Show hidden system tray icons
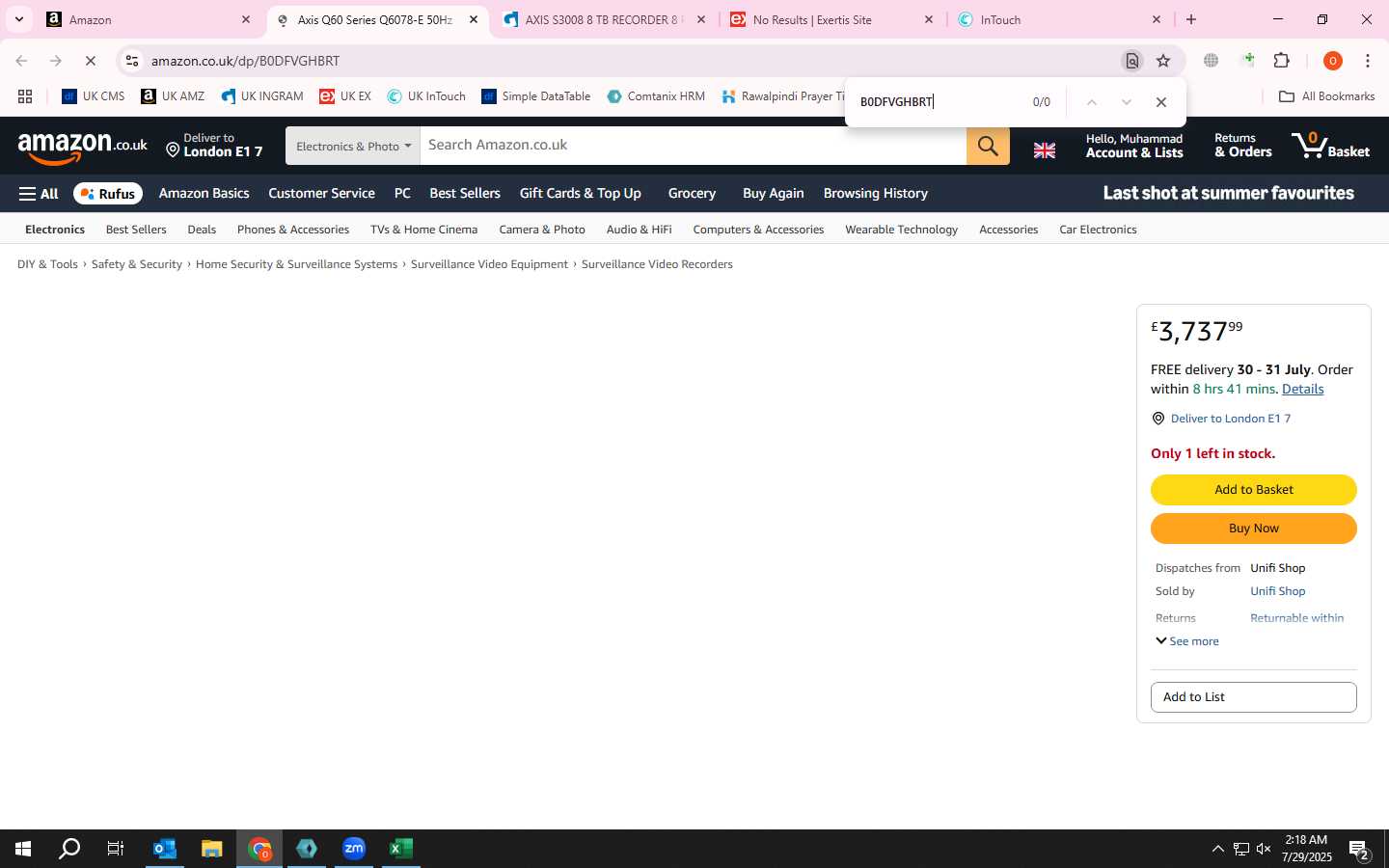This screenshot has height=868, width=1389. (x=1217, y=849)
